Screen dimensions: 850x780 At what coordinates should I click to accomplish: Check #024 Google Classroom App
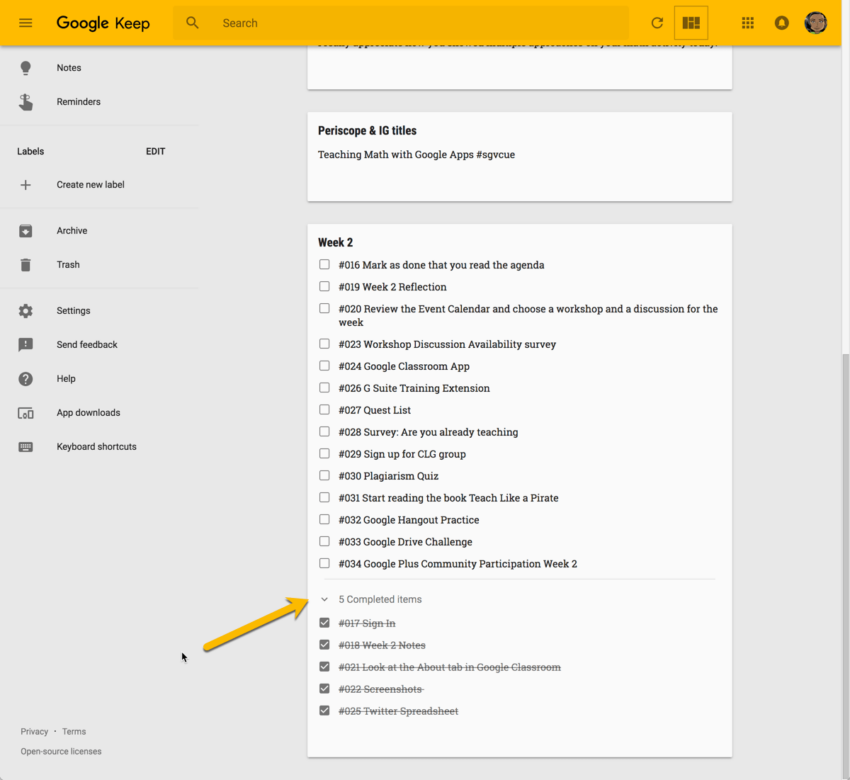324,366
